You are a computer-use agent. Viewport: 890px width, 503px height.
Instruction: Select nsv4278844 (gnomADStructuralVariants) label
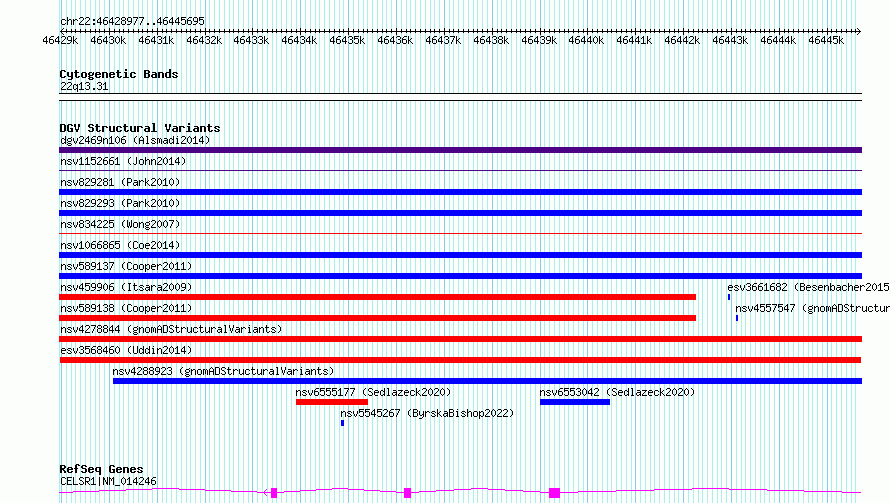[171, 329]
